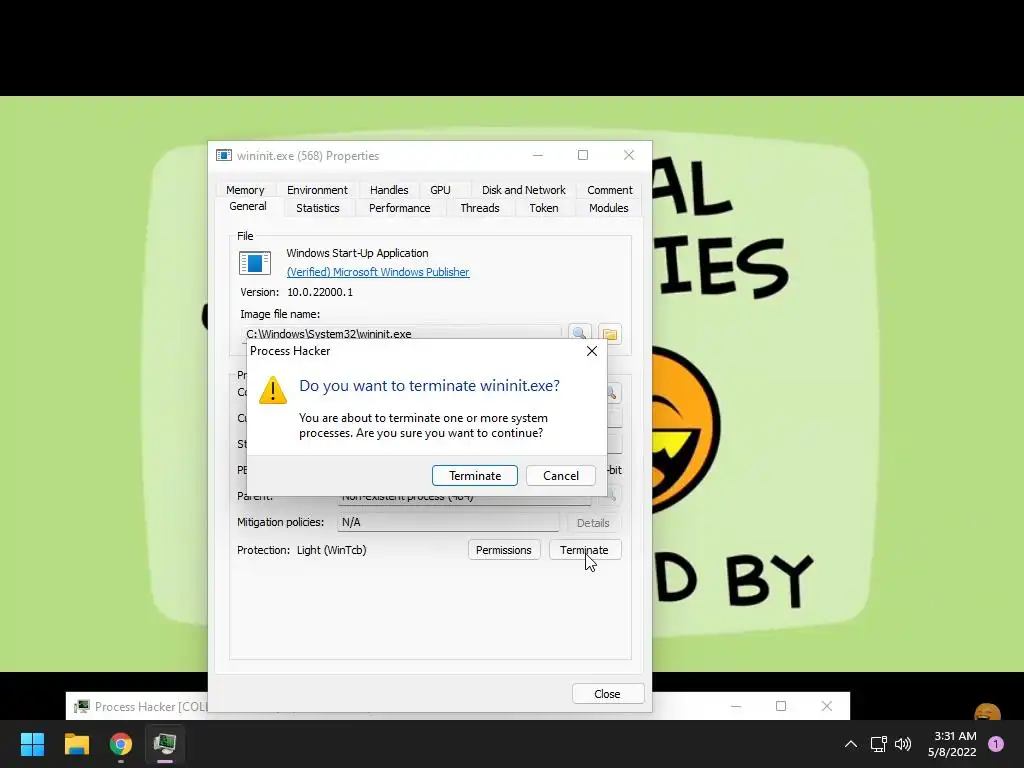Minimize the Process Hacker main window
This screenshot has height=768, width=1024.
(x=736, y=706)
